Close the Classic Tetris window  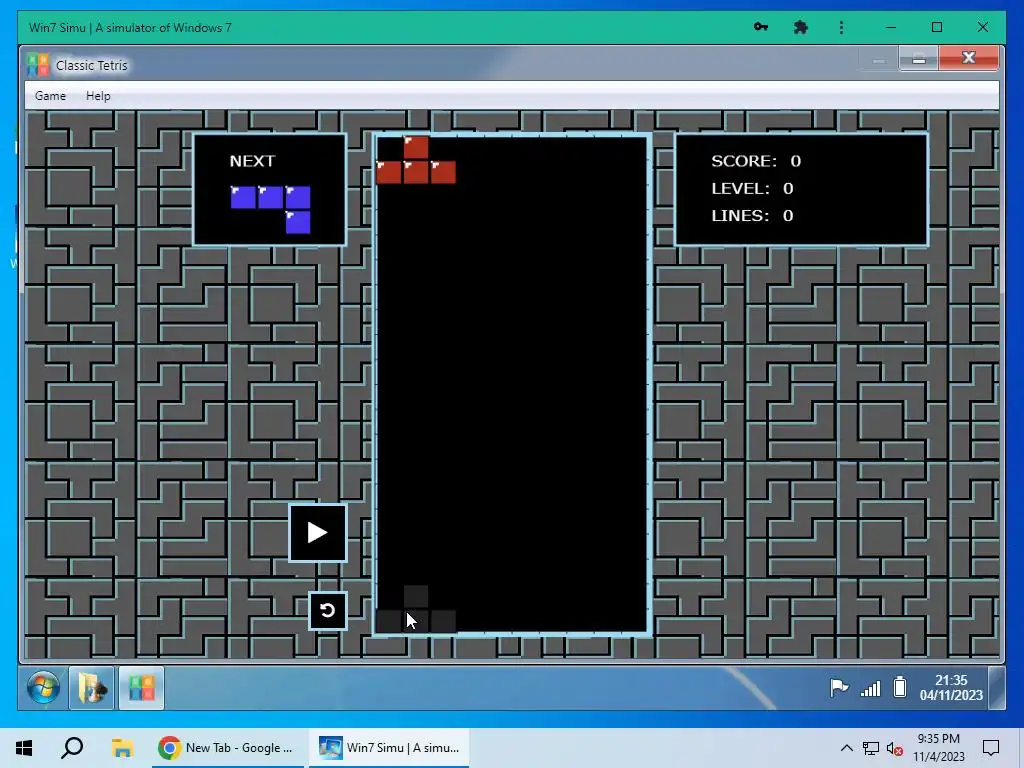click(x=968, y=58)
